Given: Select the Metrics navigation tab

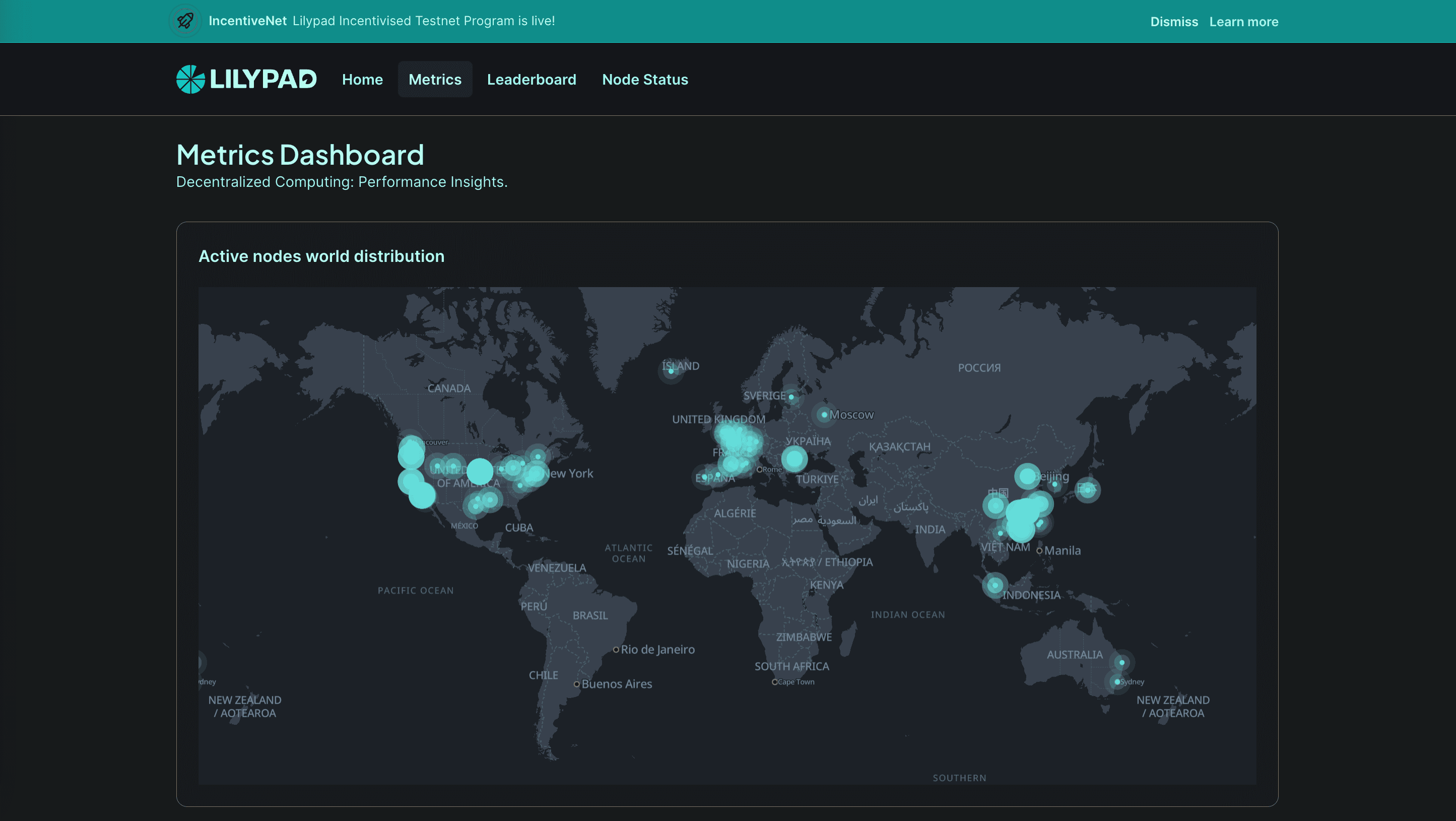Looking at the screenshot, I should pyautogui.click(x=435, y=79).
